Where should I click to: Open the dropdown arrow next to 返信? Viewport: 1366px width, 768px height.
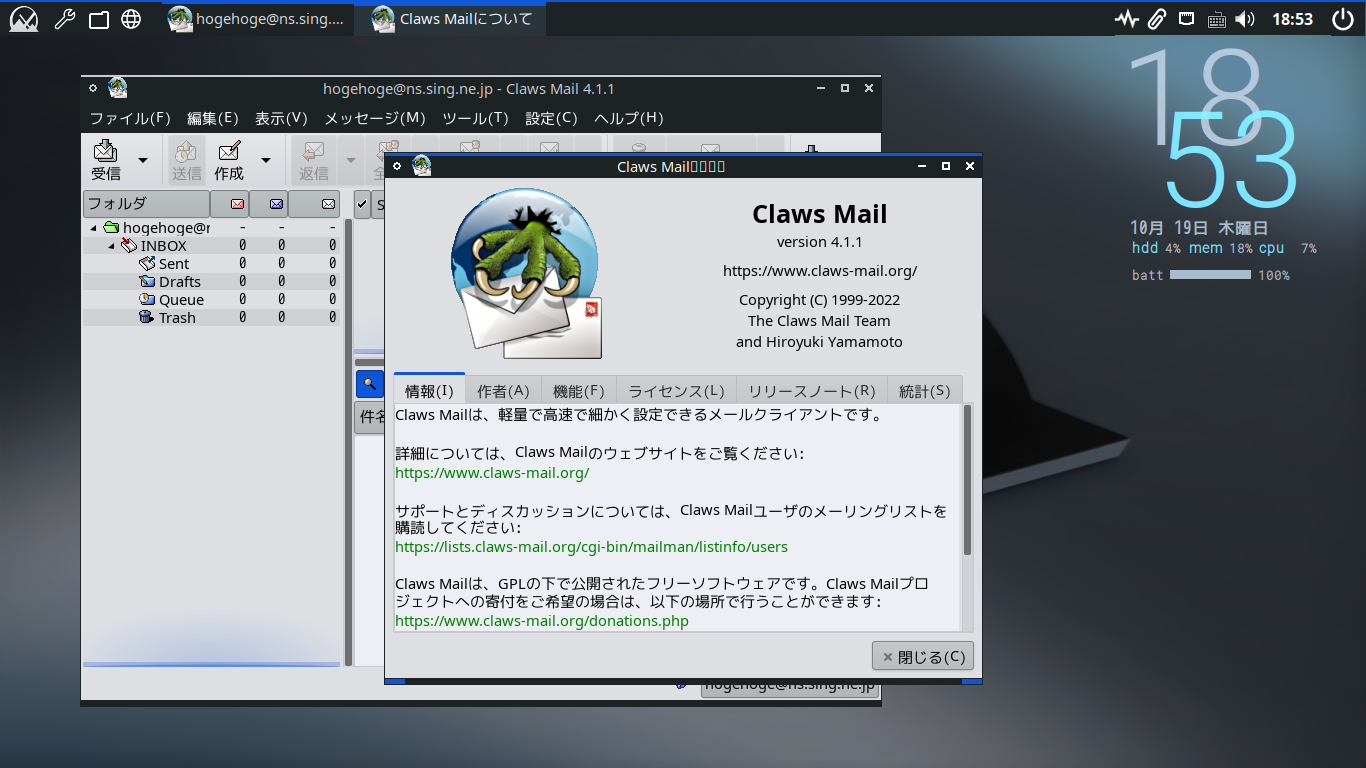351,160
